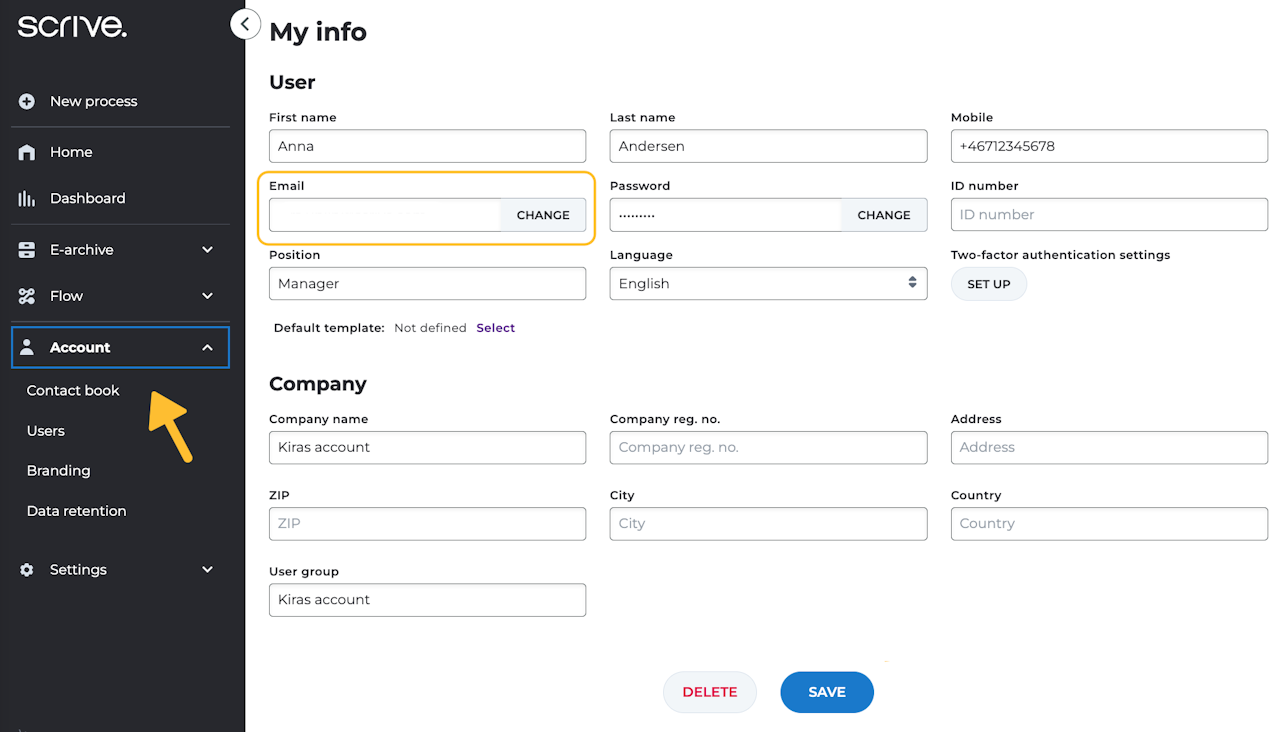
Task: Click CHANGE next to Email field
Action: 543,215
